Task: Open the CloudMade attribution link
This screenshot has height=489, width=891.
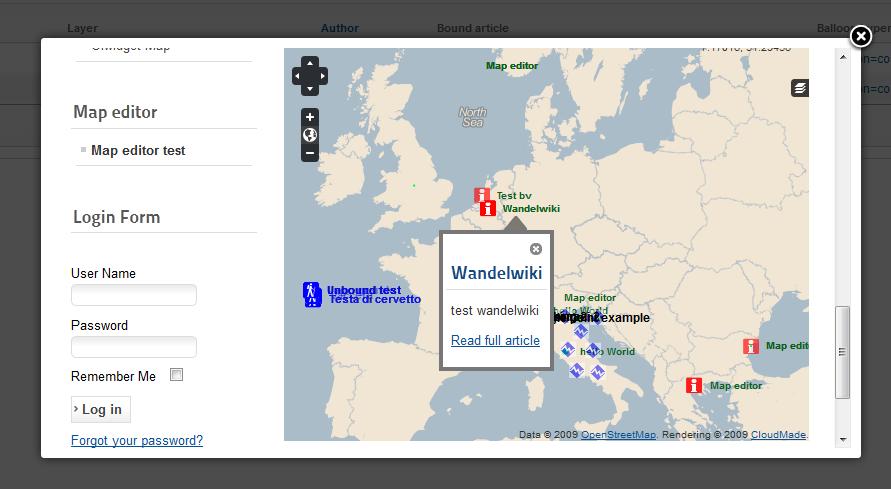Action: pos(778,434)
